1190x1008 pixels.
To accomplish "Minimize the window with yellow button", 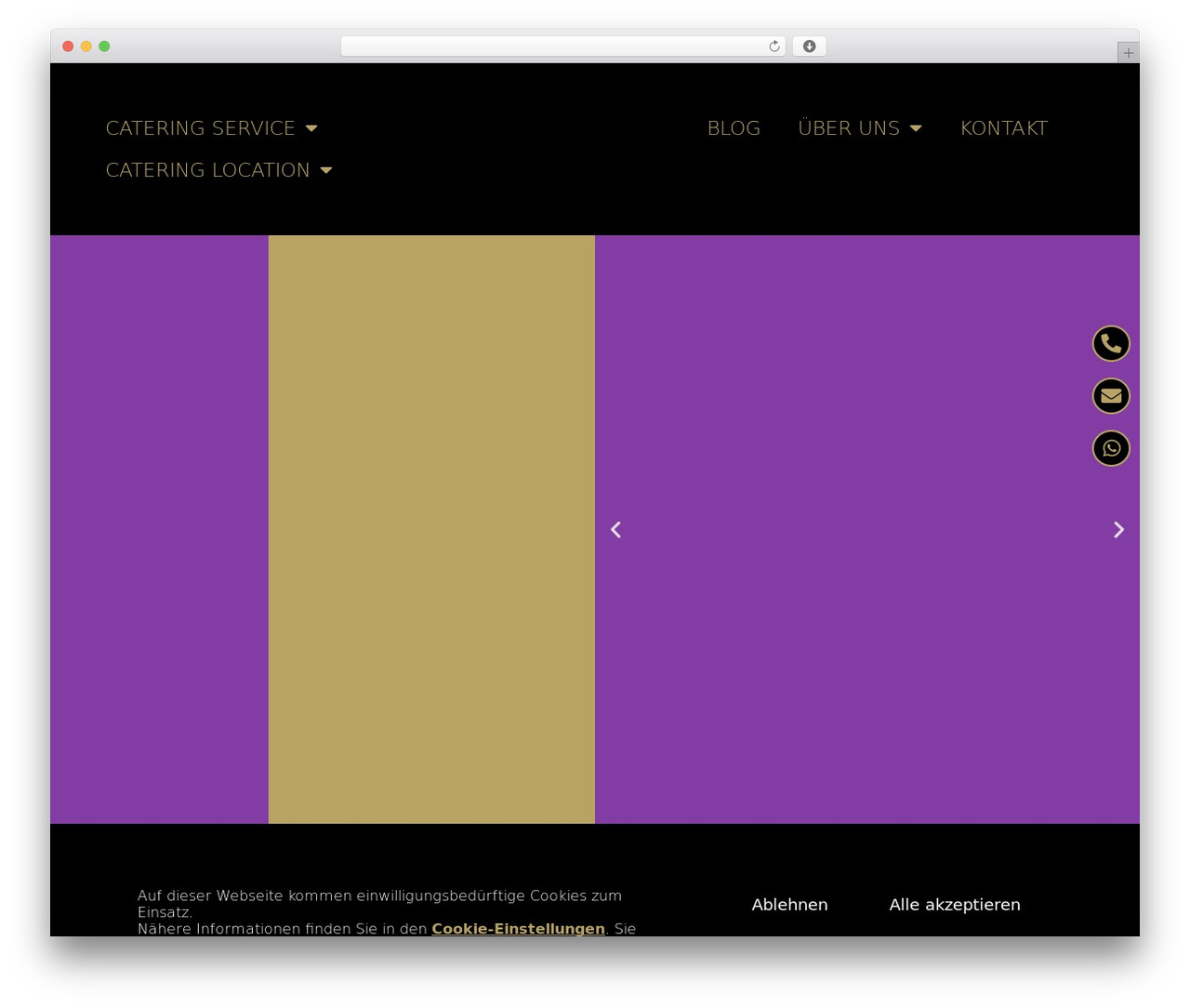I will pyautogui.click(x=86, y=46).
